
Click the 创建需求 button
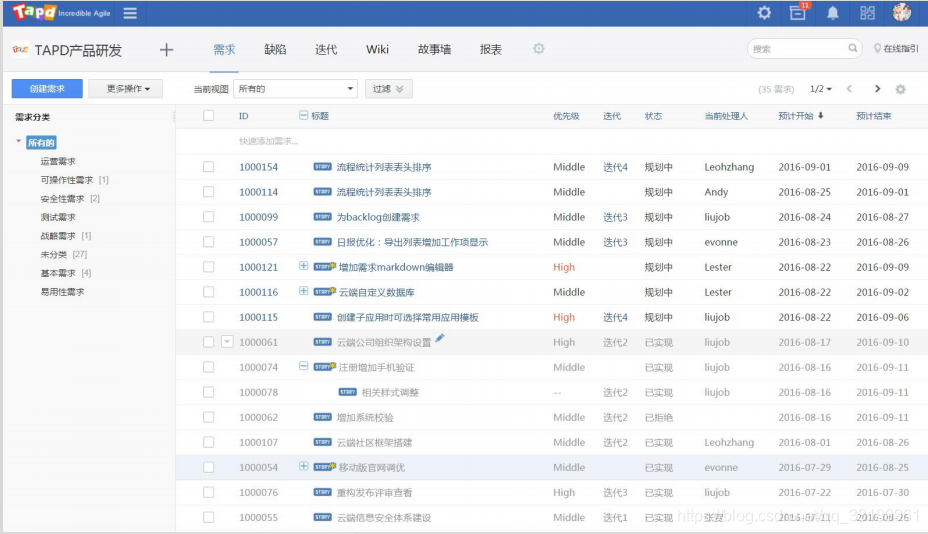47,89
